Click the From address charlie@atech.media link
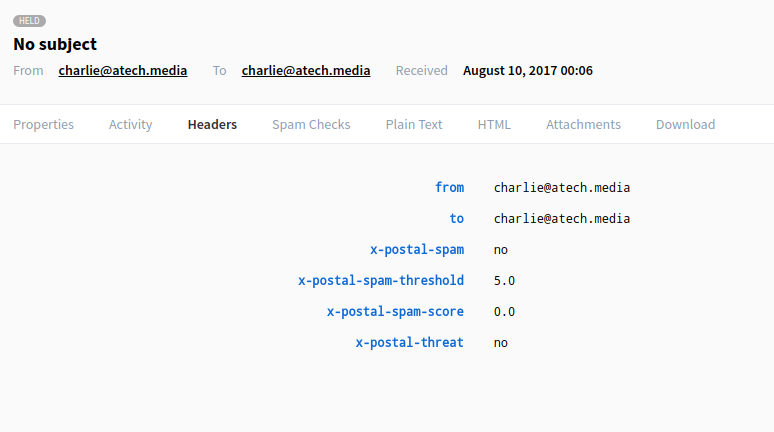Screen dimensions: 774x432 [x=123, y=71]
